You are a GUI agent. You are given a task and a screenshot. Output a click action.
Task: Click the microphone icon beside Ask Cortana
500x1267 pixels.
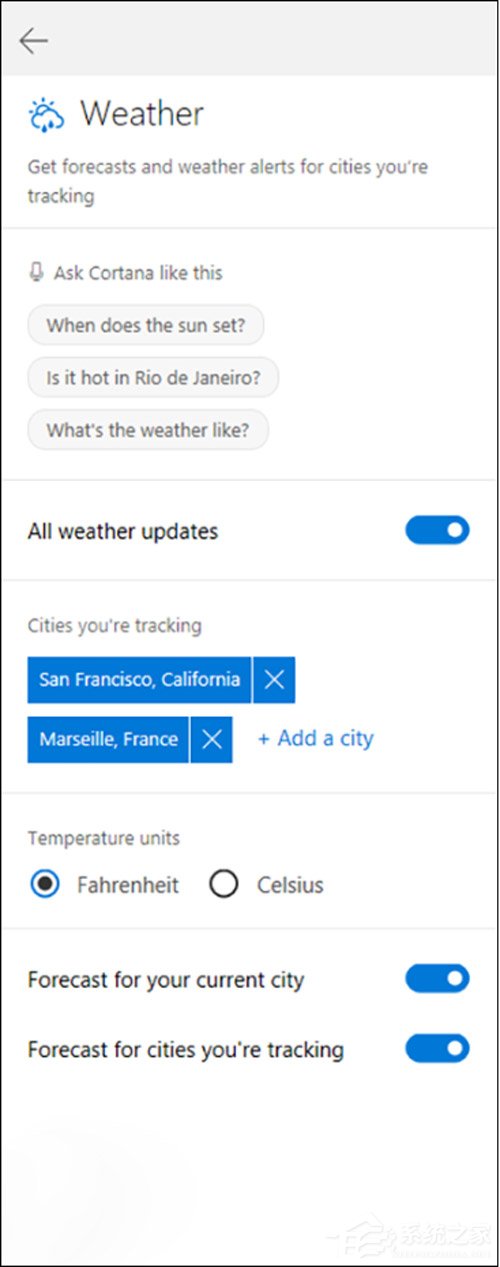(x=37, y=273)
